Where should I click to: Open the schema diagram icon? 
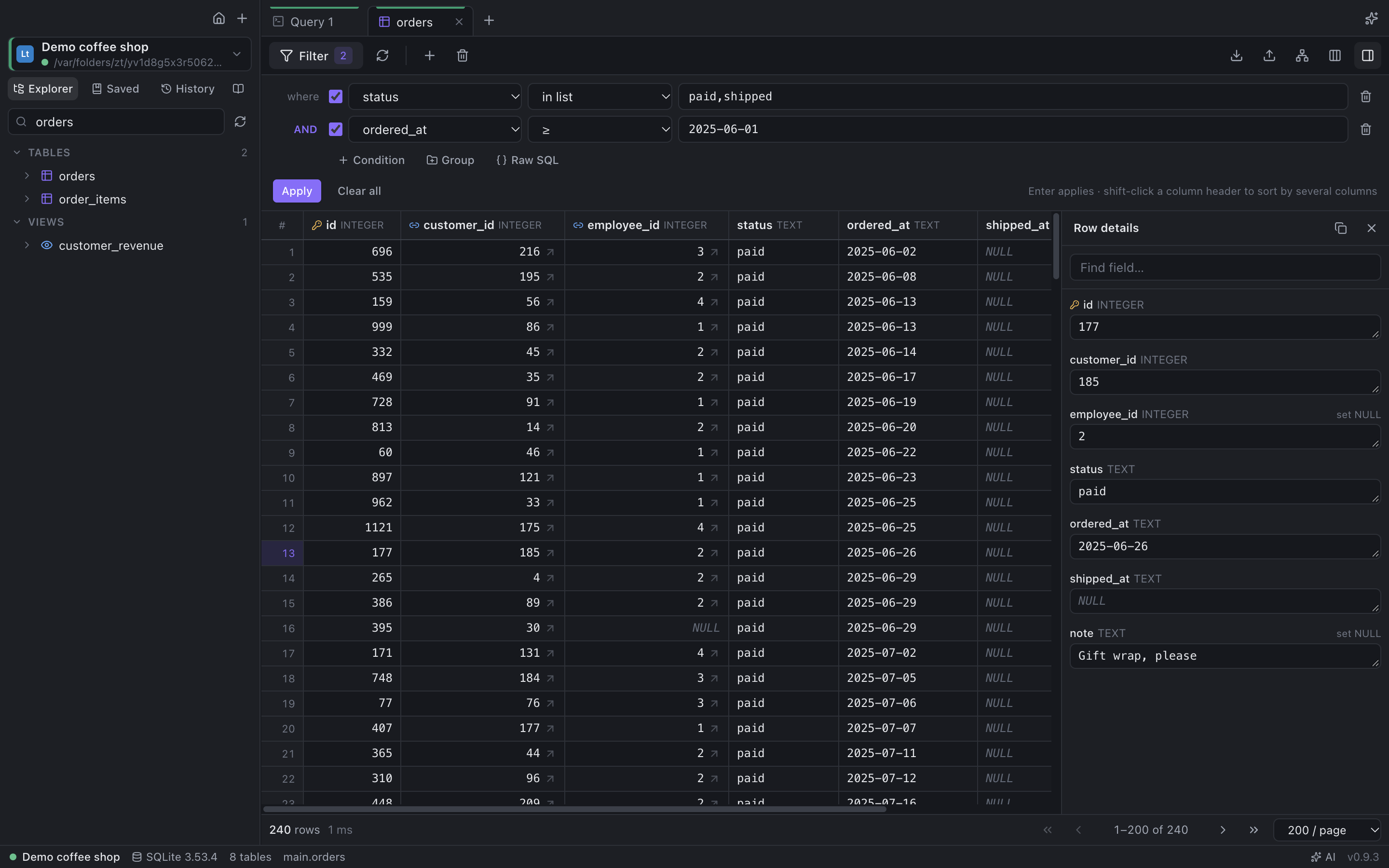pyautogui.click(x=1302, y=55)
